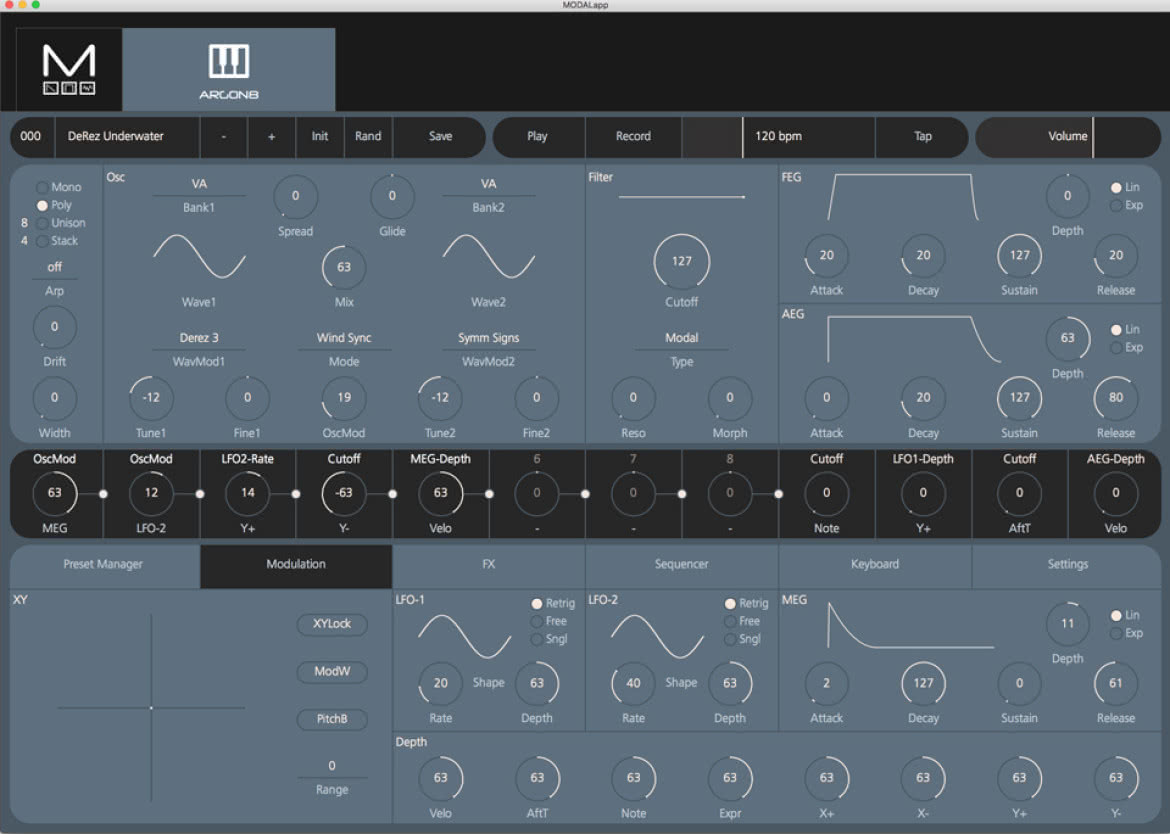Save the current preset
Image resolution: width=1170 pixels, height=834 pixels.
click(440, 137)
